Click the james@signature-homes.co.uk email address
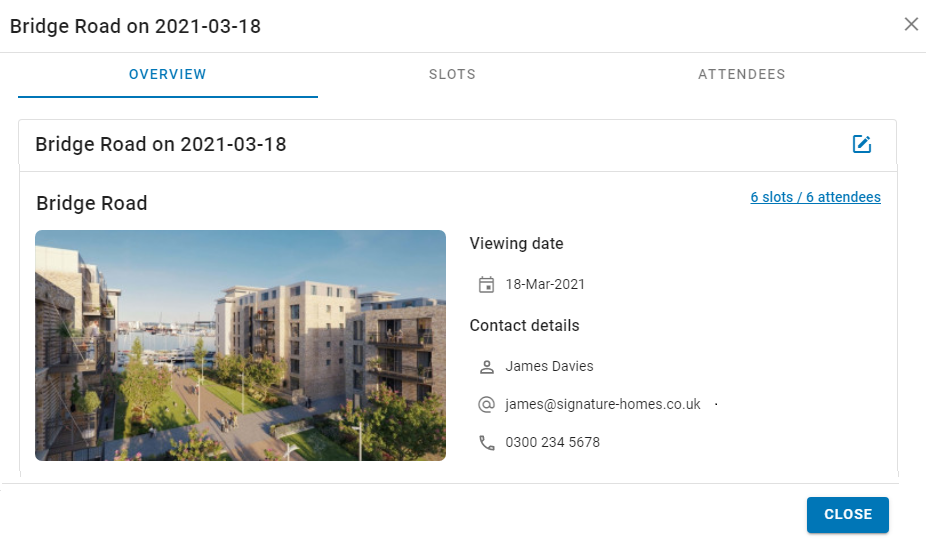 [x=602, y=404]
